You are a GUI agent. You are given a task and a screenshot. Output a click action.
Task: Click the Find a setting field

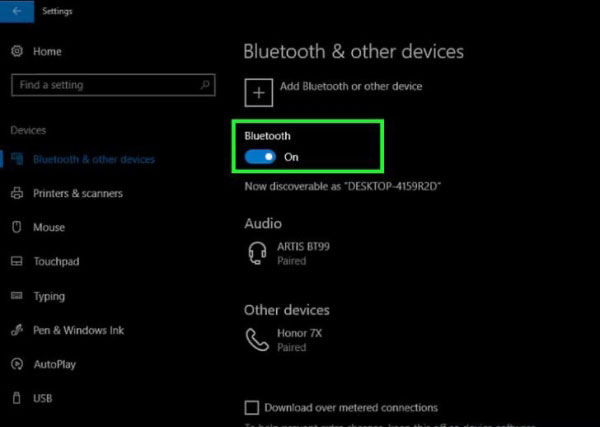point(113,85)
